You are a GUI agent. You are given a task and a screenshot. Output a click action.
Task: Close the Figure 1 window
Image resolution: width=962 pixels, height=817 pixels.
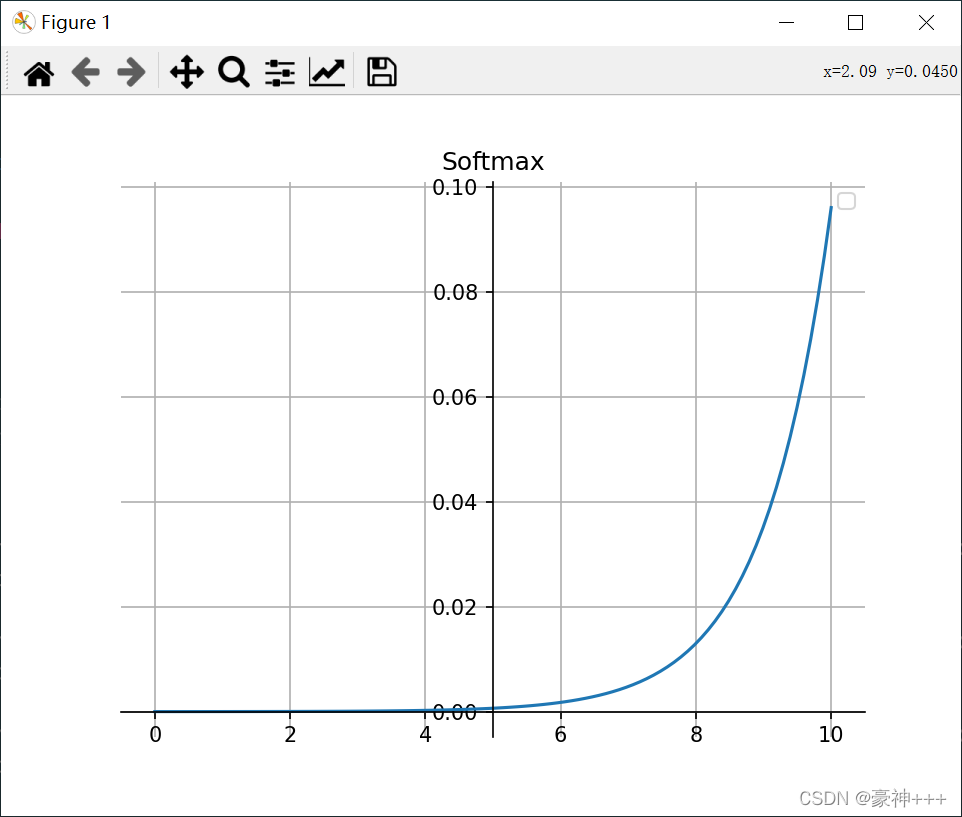point(926,23)
